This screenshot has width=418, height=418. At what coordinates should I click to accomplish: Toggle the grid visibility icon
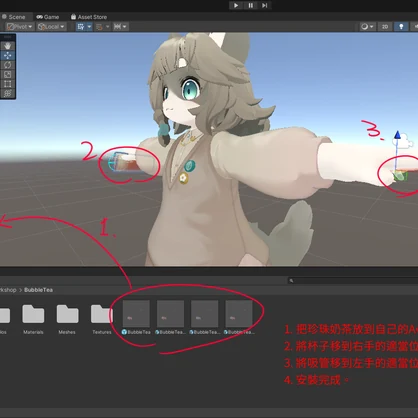click(x=81, y=27)
